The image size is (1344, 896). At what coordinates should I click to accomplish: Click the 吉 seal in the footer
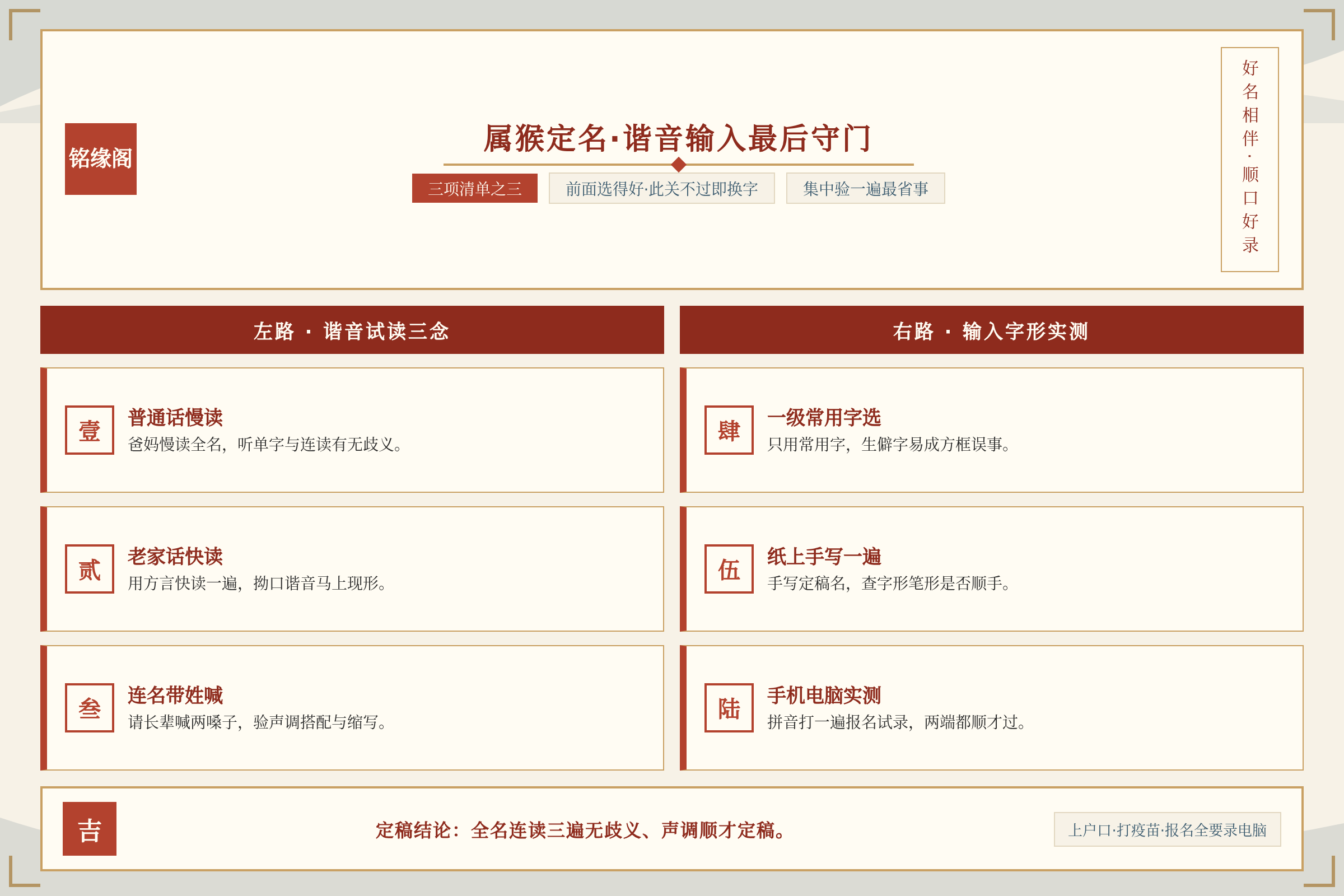click(90, 829)
